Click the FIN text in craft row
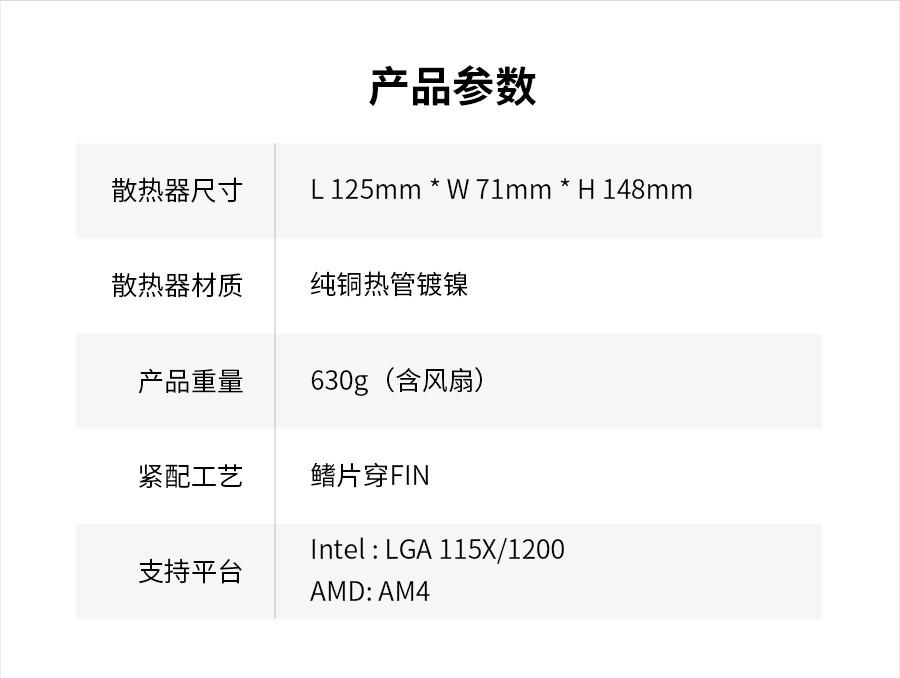This screenshot has height=678, width=900. [x=410, y=476]
